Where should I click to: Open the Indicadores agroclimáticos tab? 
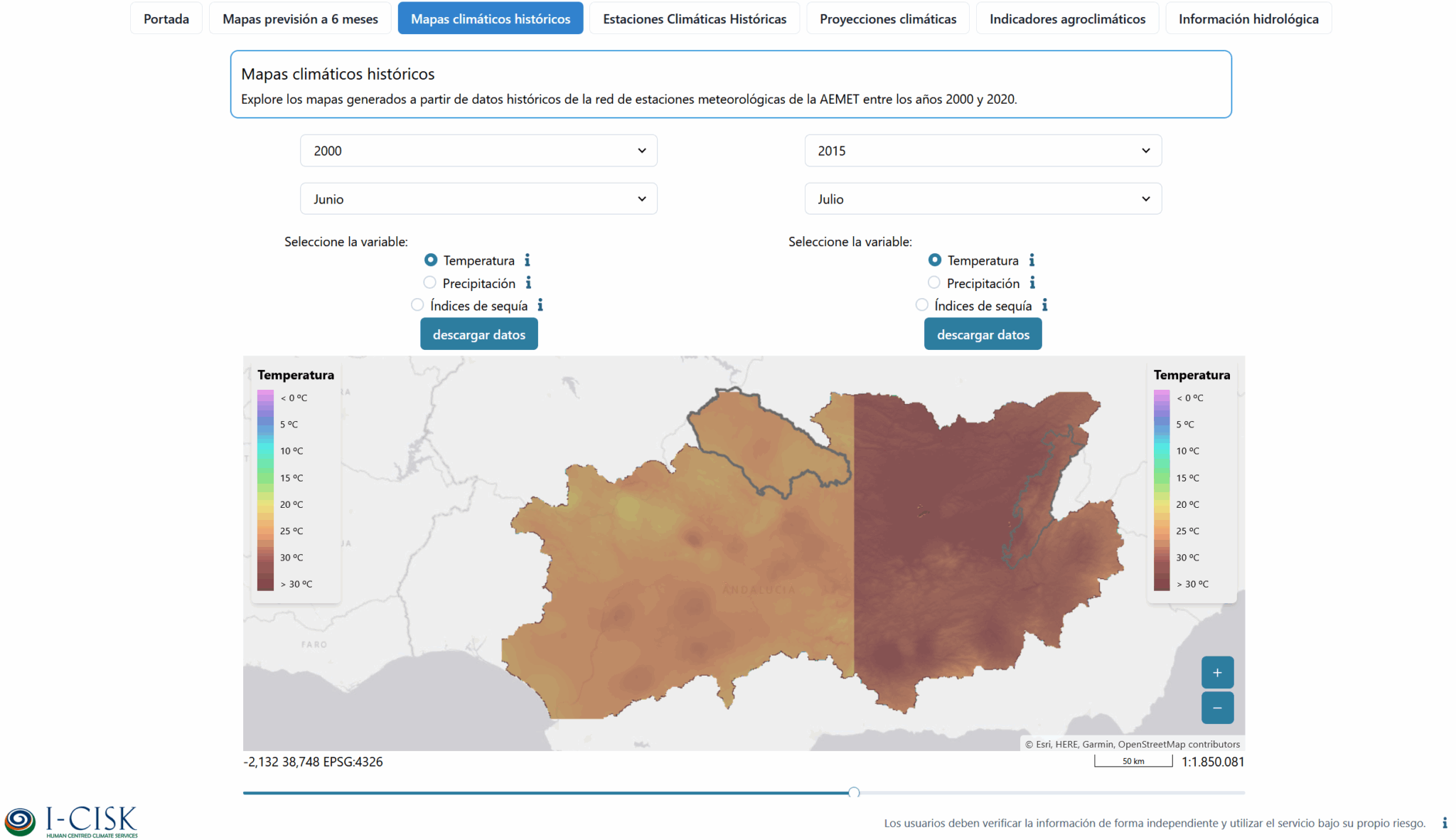coord(1067,18)
